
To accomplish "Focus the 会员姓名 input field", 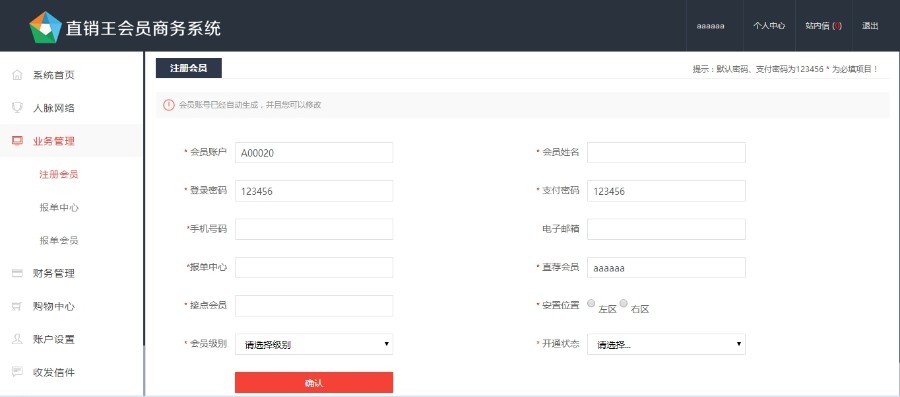I will [666, 153].
